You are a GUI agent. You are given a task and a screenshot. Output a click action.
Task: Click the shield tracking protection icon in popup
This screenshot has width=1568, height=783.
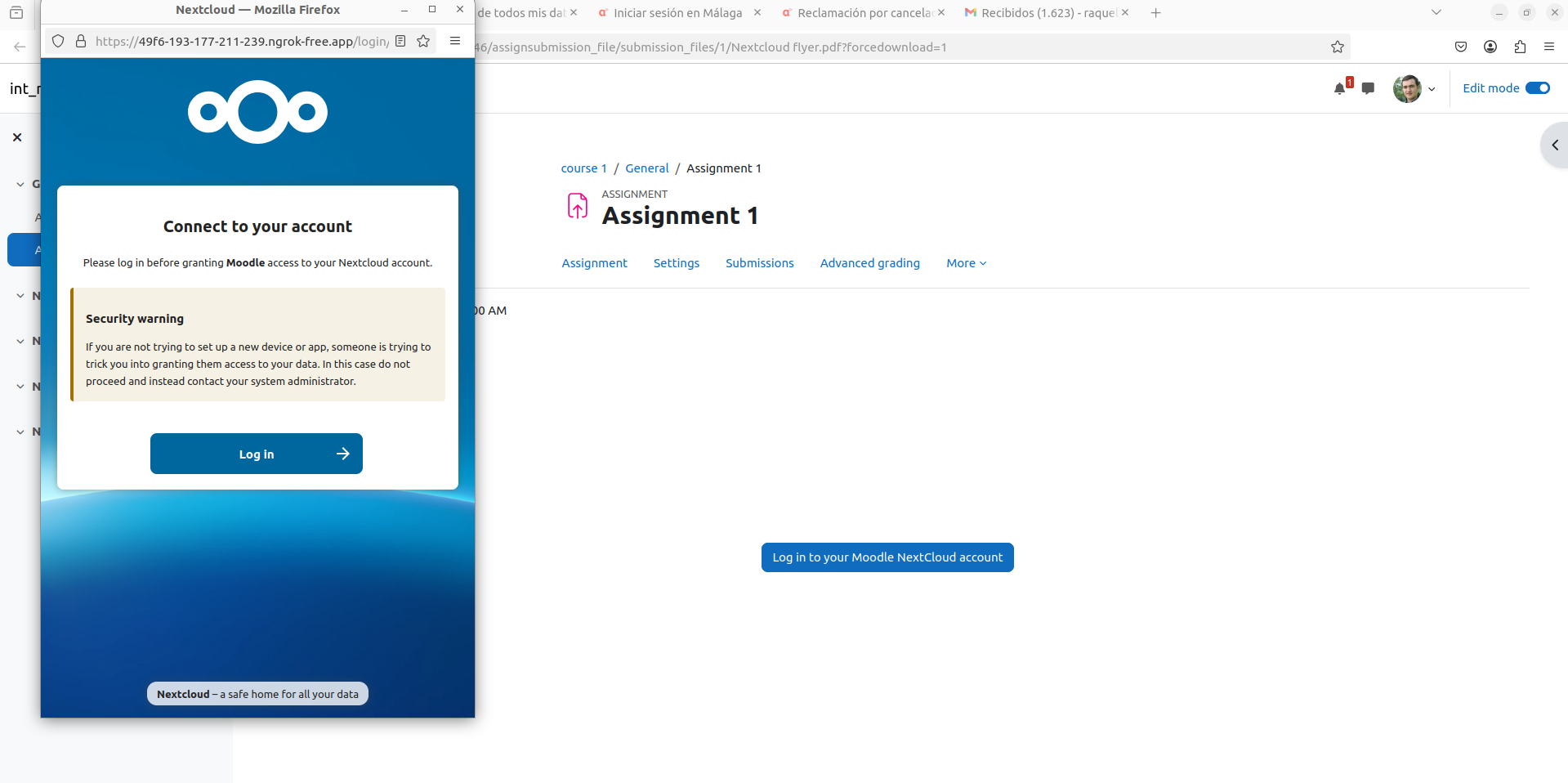(58, 41)
